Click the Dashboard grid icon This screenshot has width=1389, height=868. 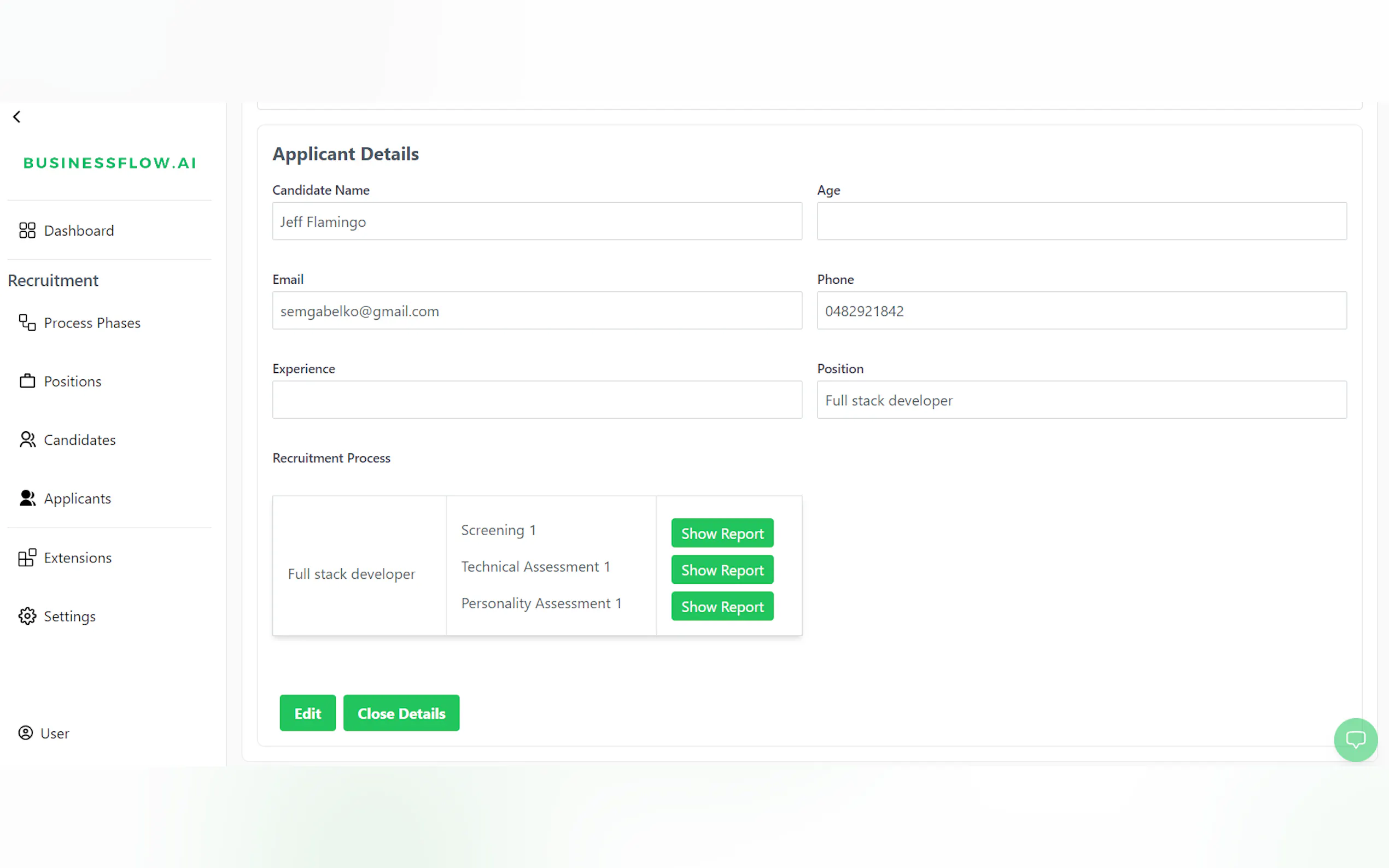[x=27, y=230]
